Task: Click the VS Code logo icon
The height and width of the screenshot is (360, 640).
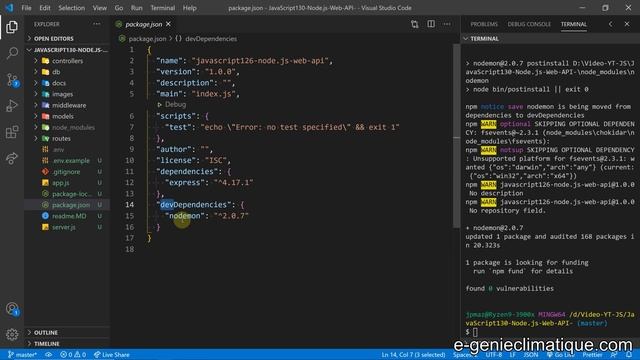Action: [x=9, y=8]
